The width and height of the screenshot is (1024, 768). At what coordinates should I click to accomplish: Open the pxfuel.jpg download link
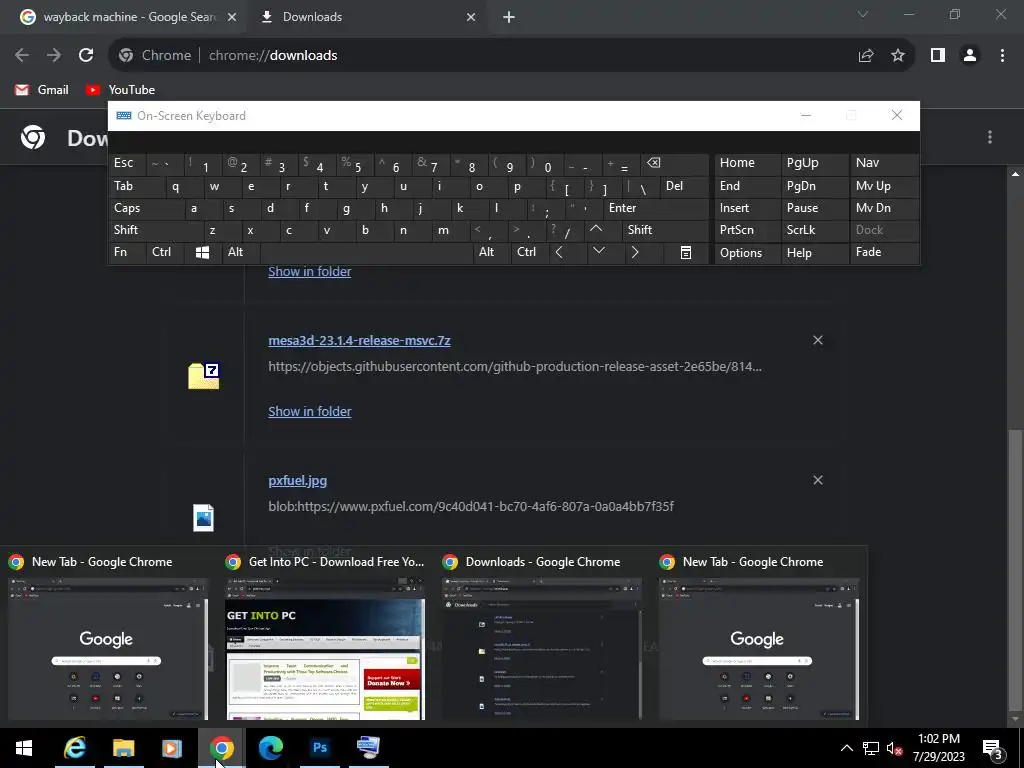coord(298,481)
